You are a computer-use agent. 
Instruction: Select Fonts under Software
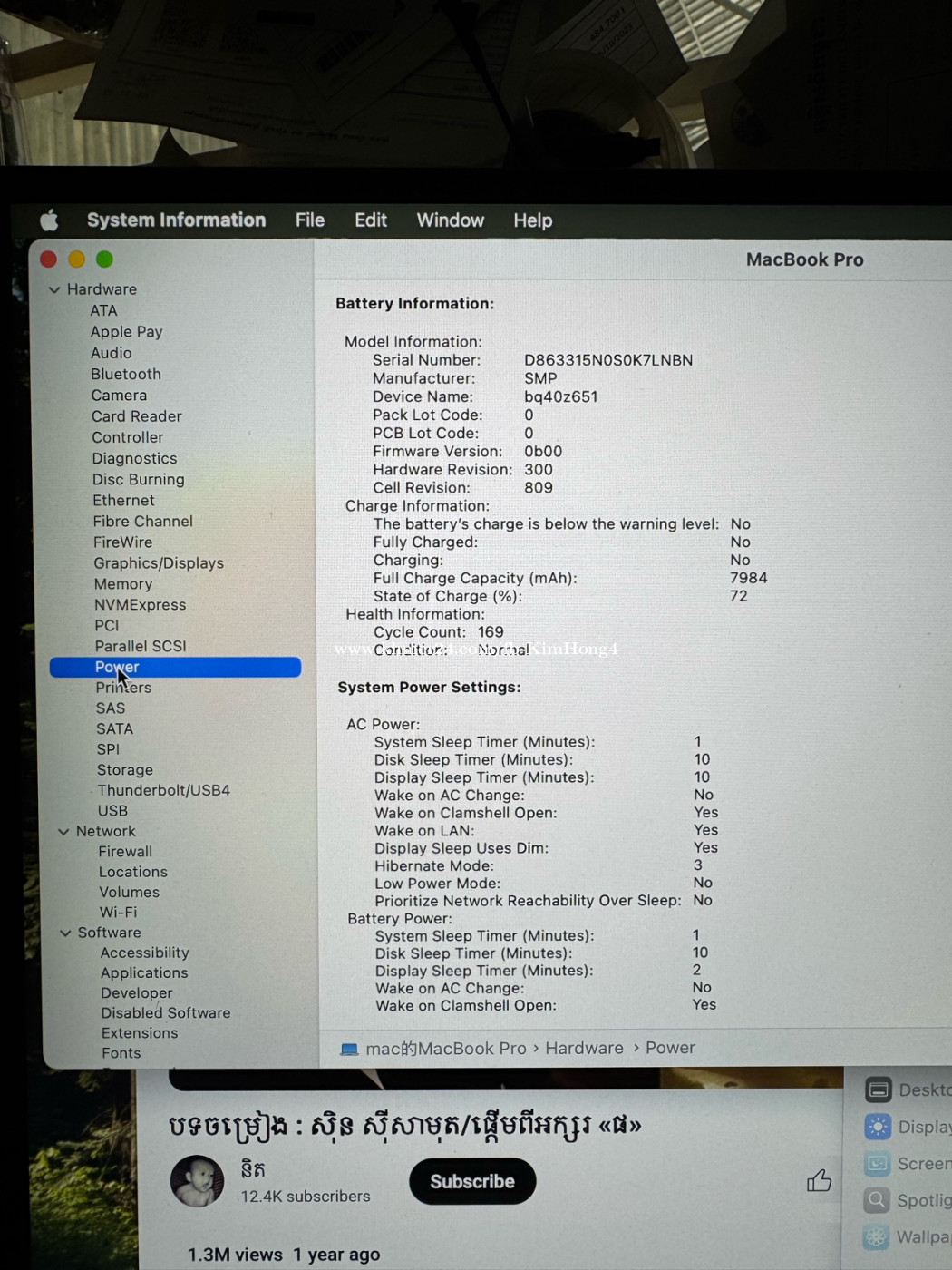121,1053
